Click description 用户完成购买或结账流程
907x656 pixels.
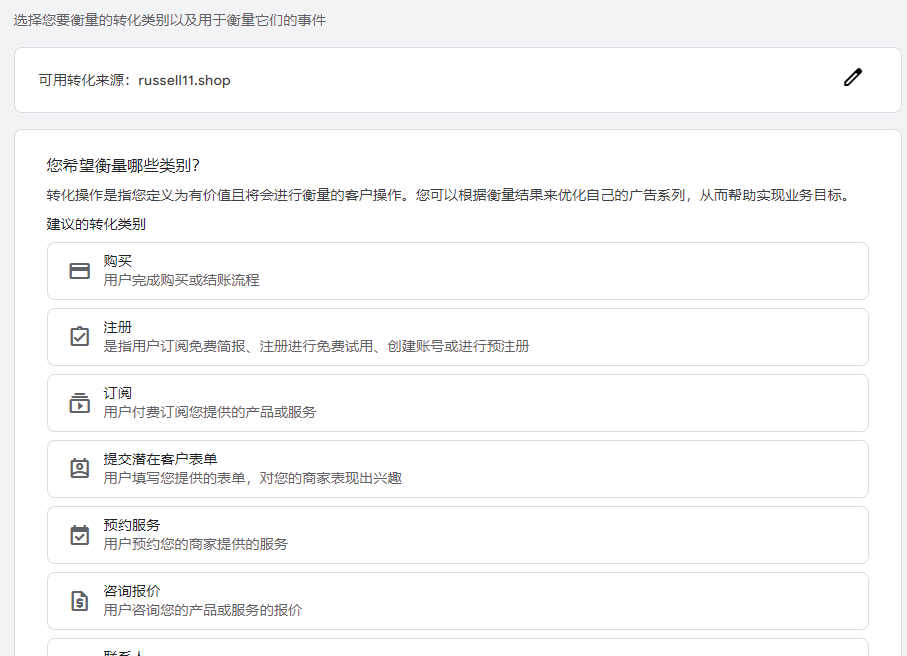coord(181,280)
